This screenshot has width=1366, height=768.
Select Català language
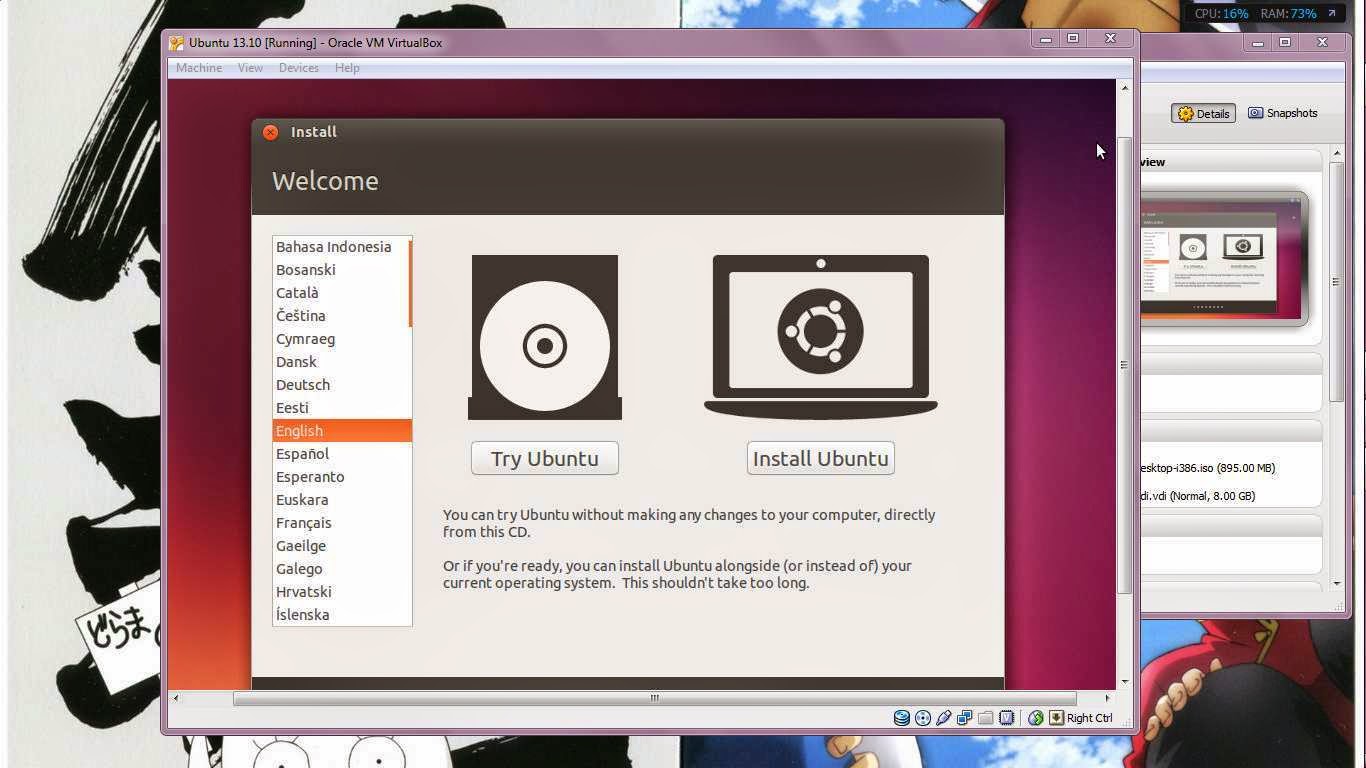tap(341, 293)
